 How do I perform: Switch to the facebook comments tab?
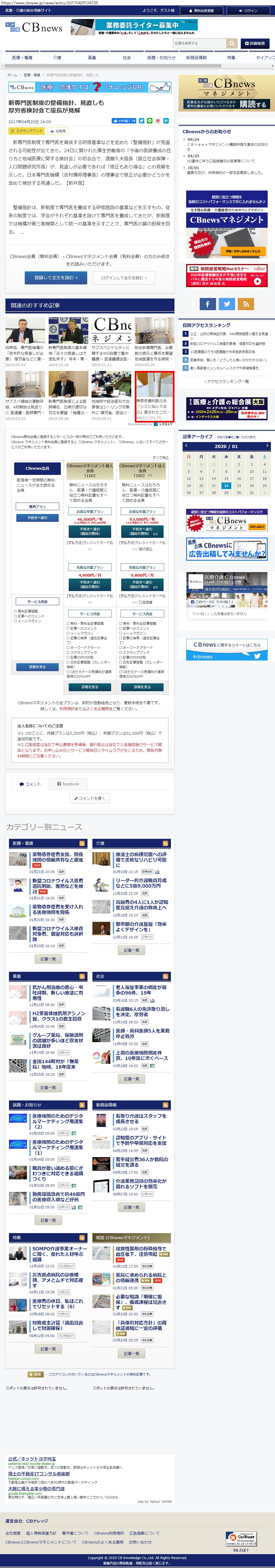tap(68, 784)
